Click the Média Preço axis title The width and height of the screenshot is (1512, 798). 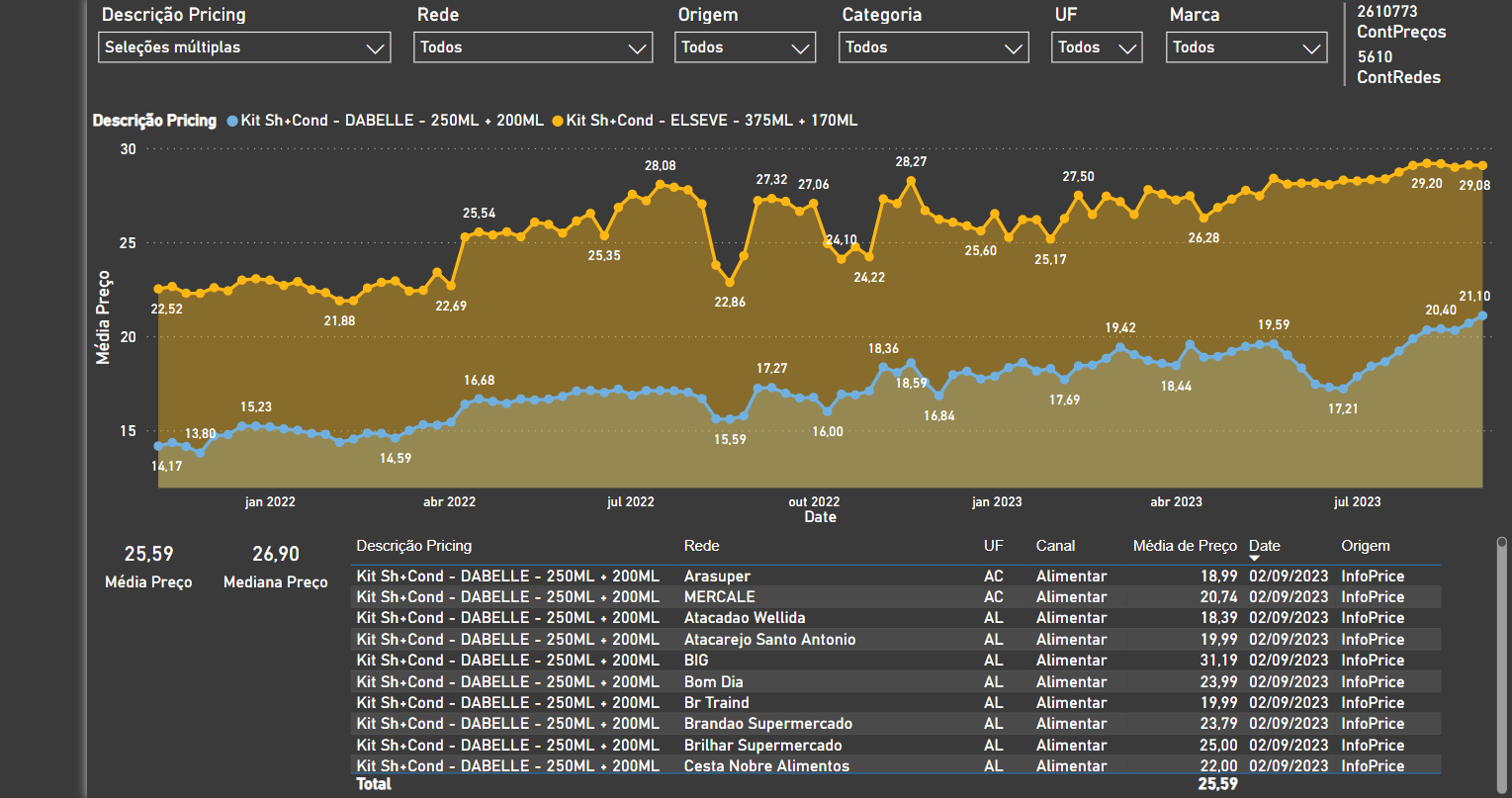pos(103,317)
